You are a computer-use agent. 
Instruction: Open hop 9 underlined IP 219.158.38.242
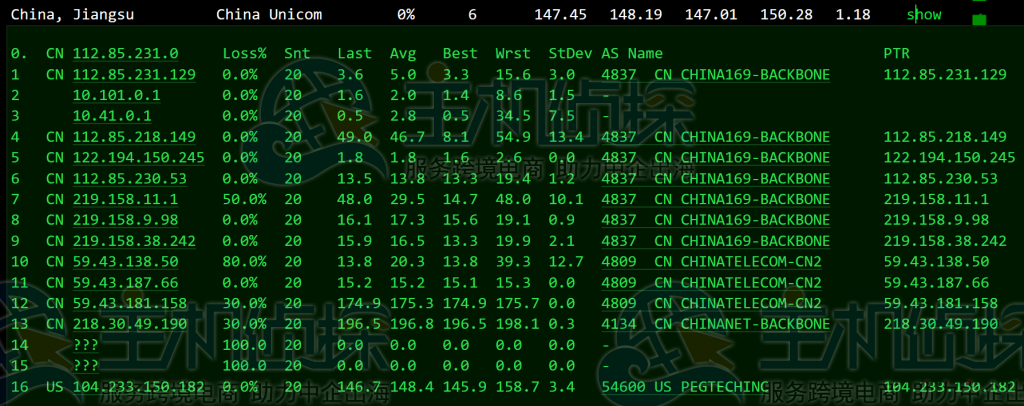coord(134,241)
